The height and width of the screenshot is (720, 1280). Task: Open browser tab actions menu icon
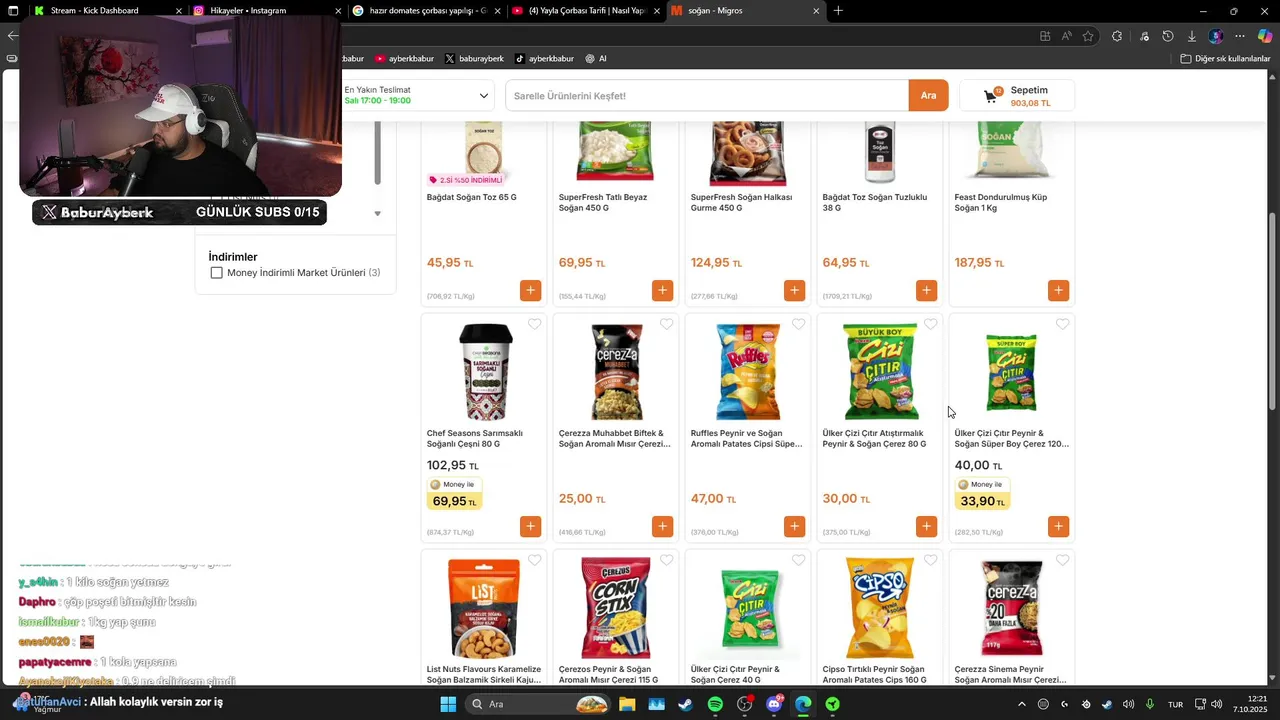(12, 10)
